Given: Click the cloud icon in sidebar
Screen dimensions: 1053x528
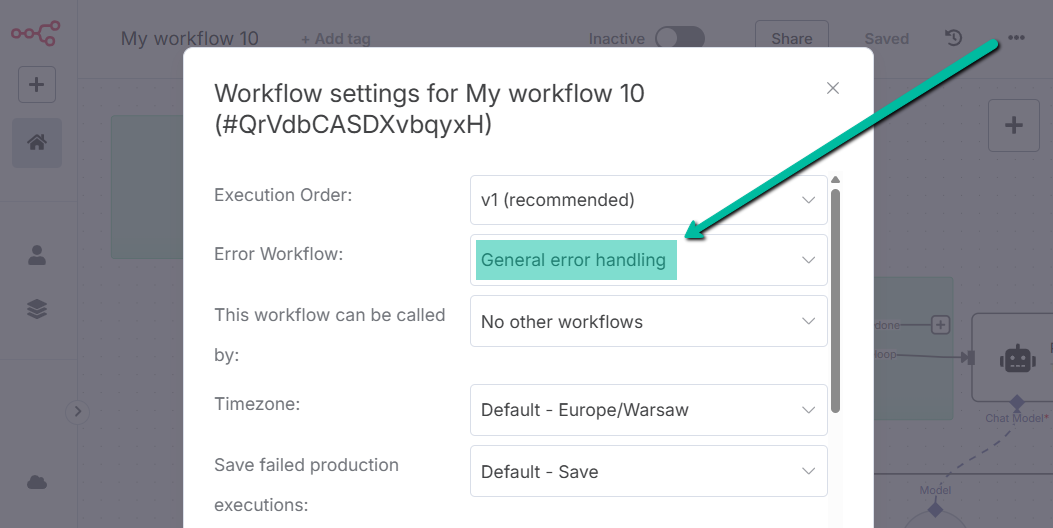Looking at the screenshot, I should 37,483.
